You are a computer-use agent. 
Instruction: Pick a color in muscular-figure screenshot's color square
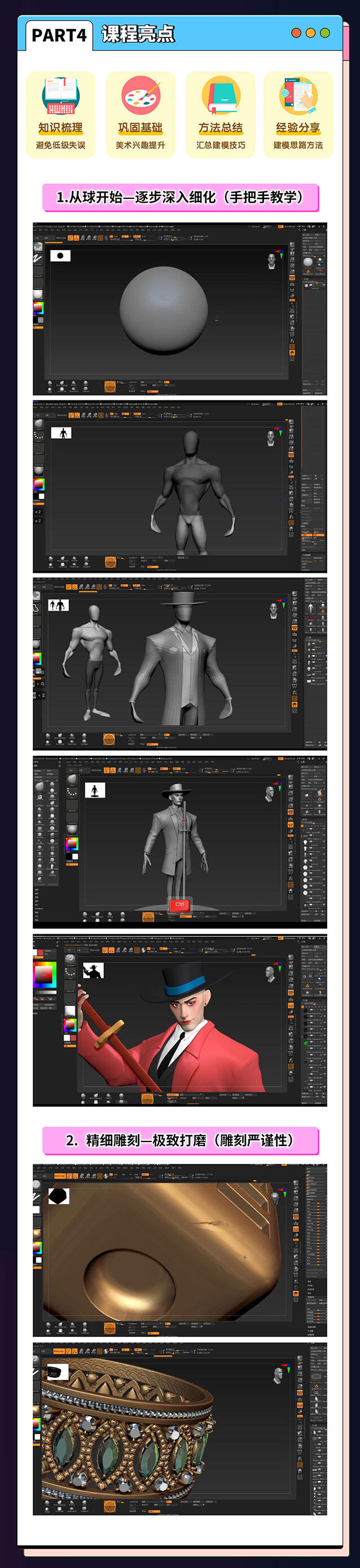(x=38, y=485)
